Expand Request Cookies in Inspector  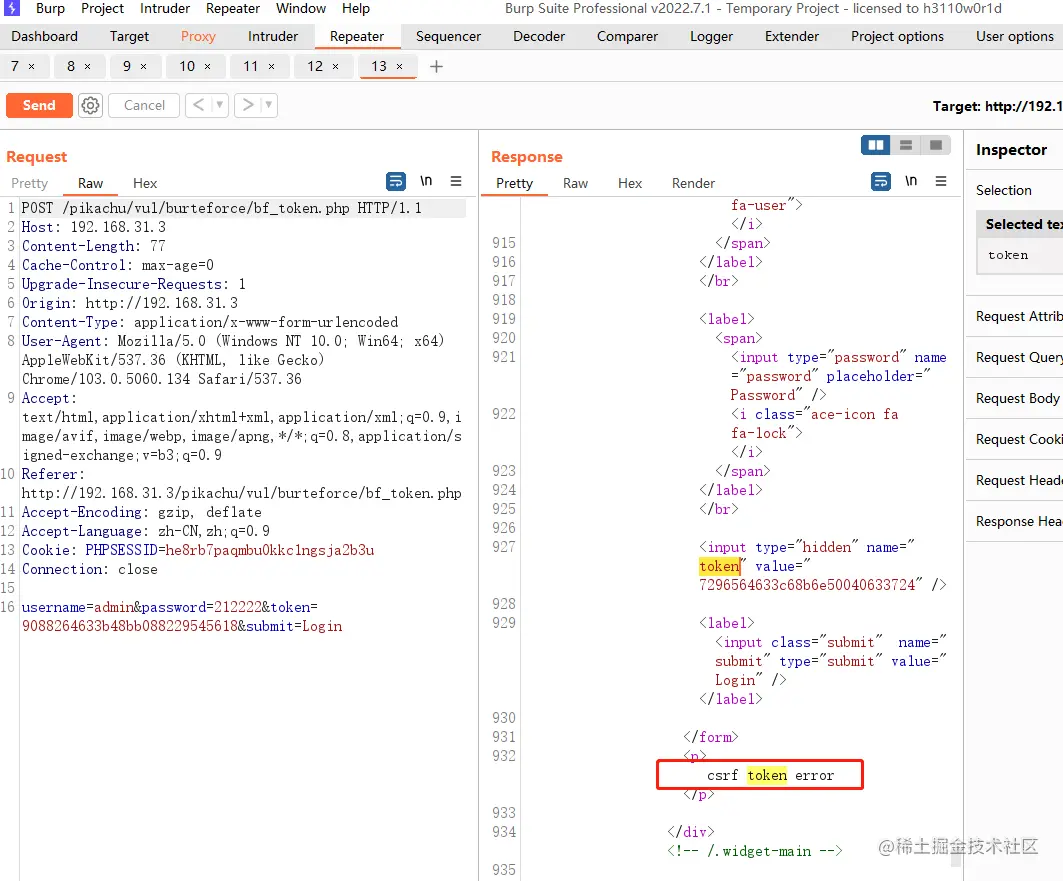(1016, 439)
